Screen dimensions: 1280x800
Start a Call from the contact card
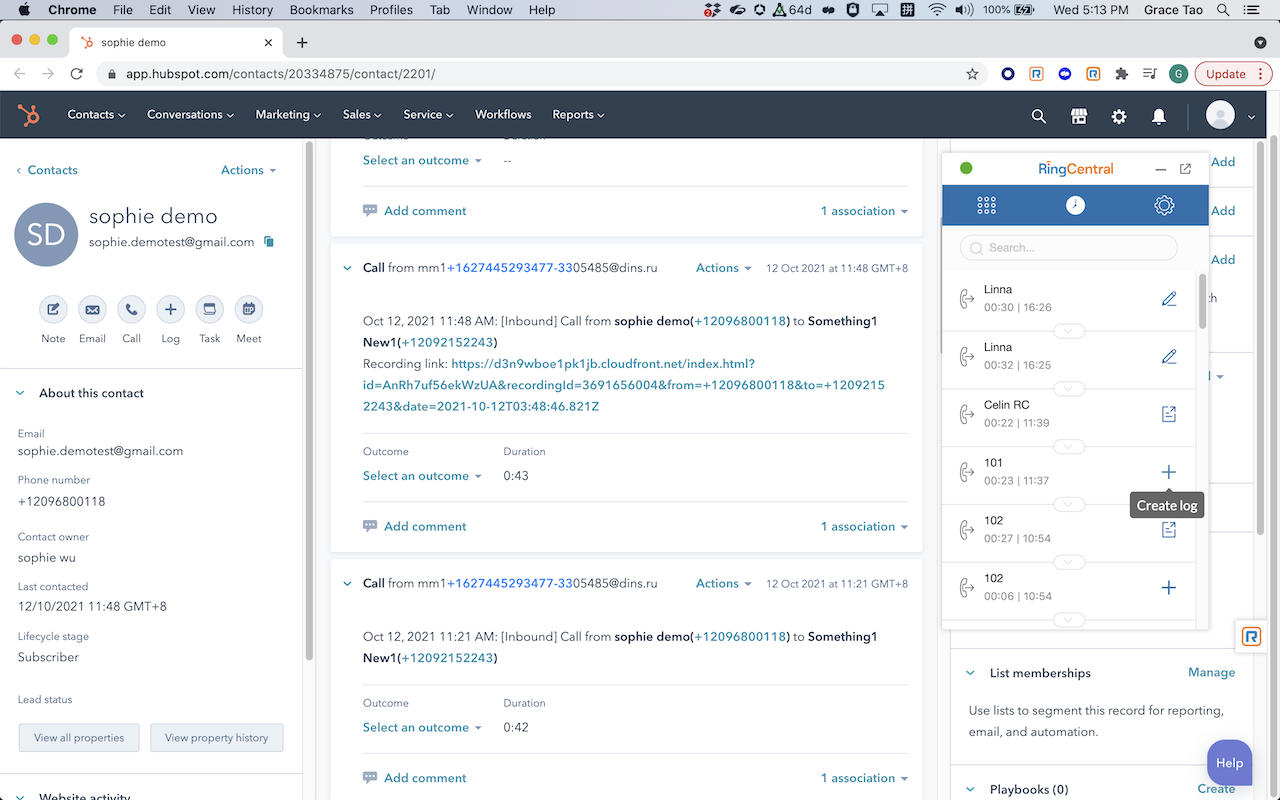[x=131, y=309]
